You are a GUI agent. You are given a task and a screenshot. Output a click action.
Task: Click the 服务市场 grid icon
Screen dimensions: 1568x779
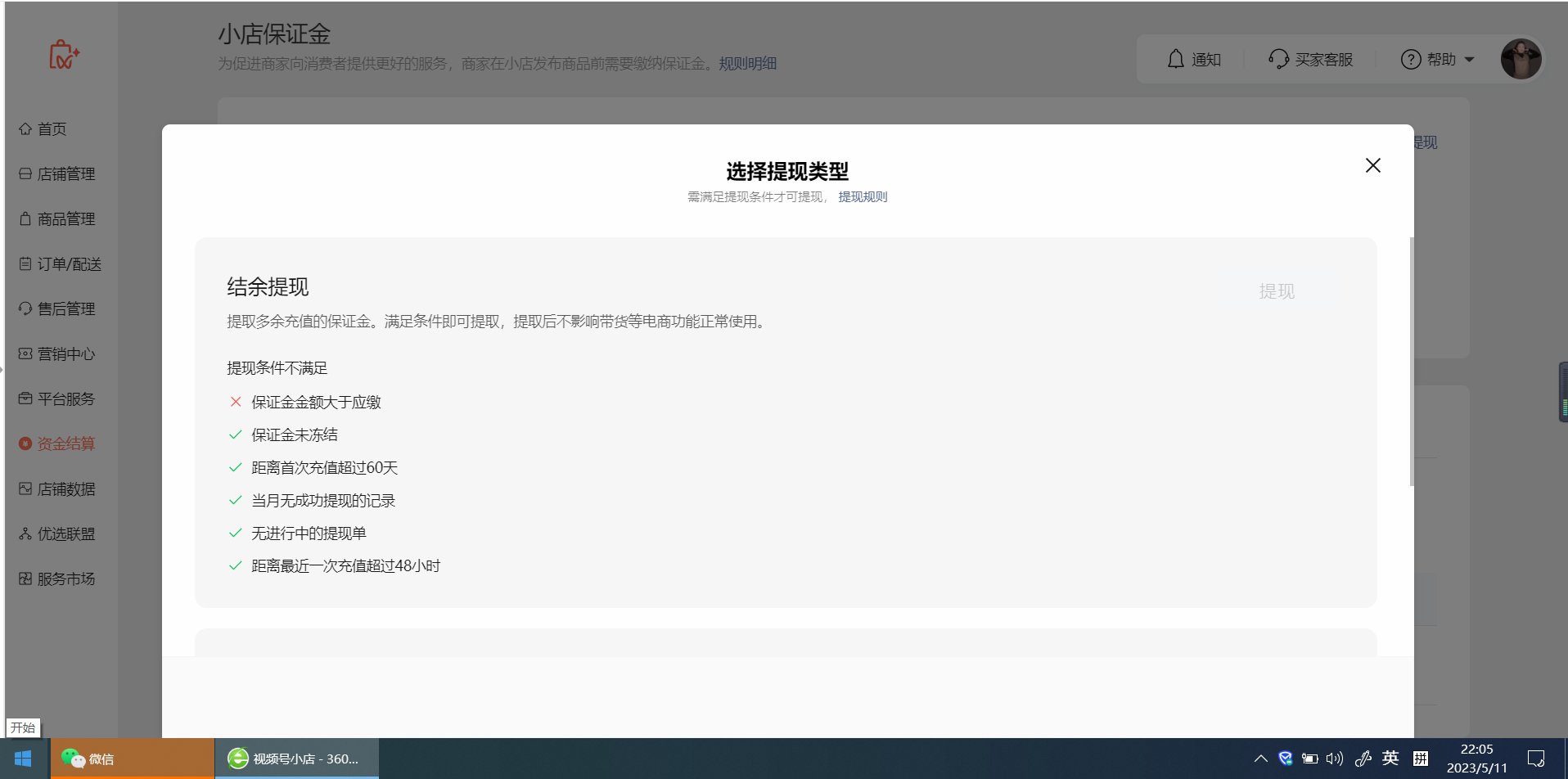(25, 579)
